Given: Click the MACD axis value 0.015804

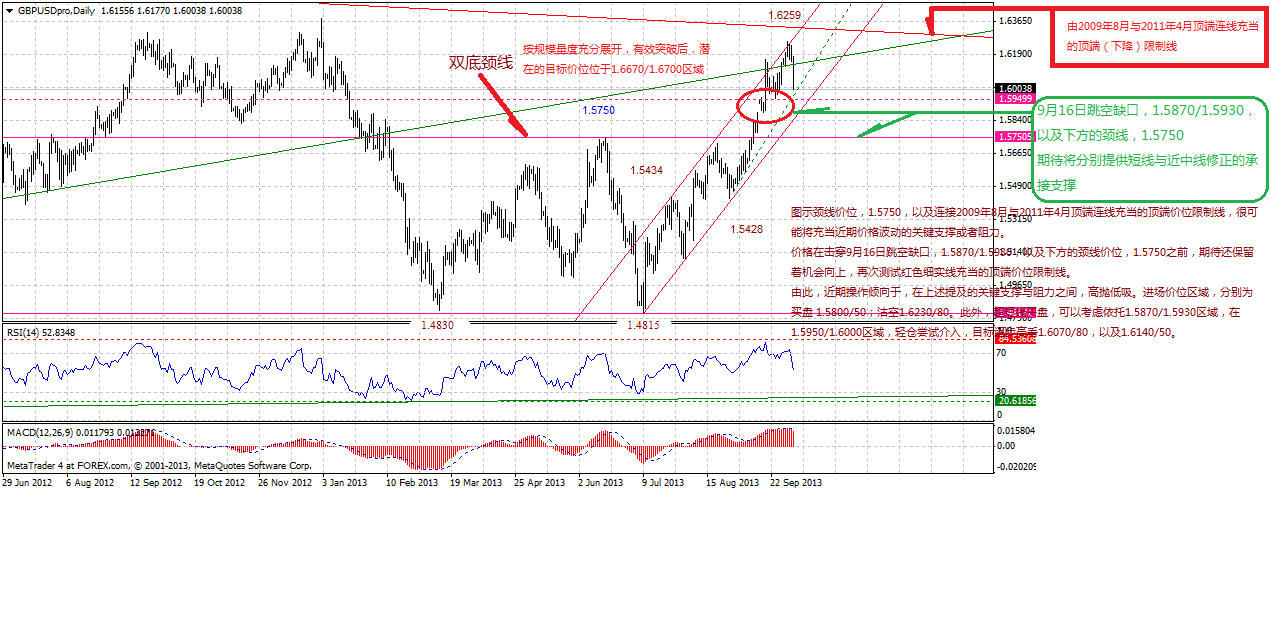Looking at the screenshot, I should (1017, 430).
